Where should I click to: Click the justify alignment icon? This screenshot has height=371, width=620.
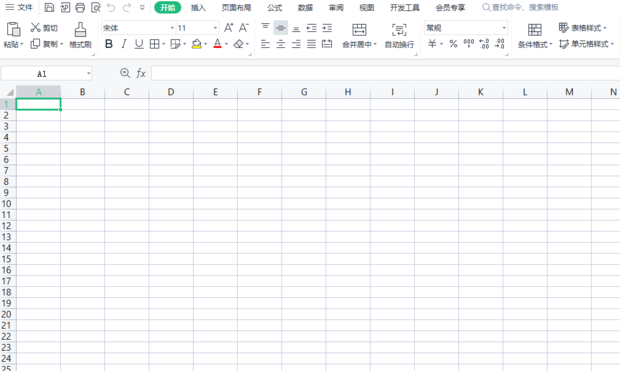[312, 44]
